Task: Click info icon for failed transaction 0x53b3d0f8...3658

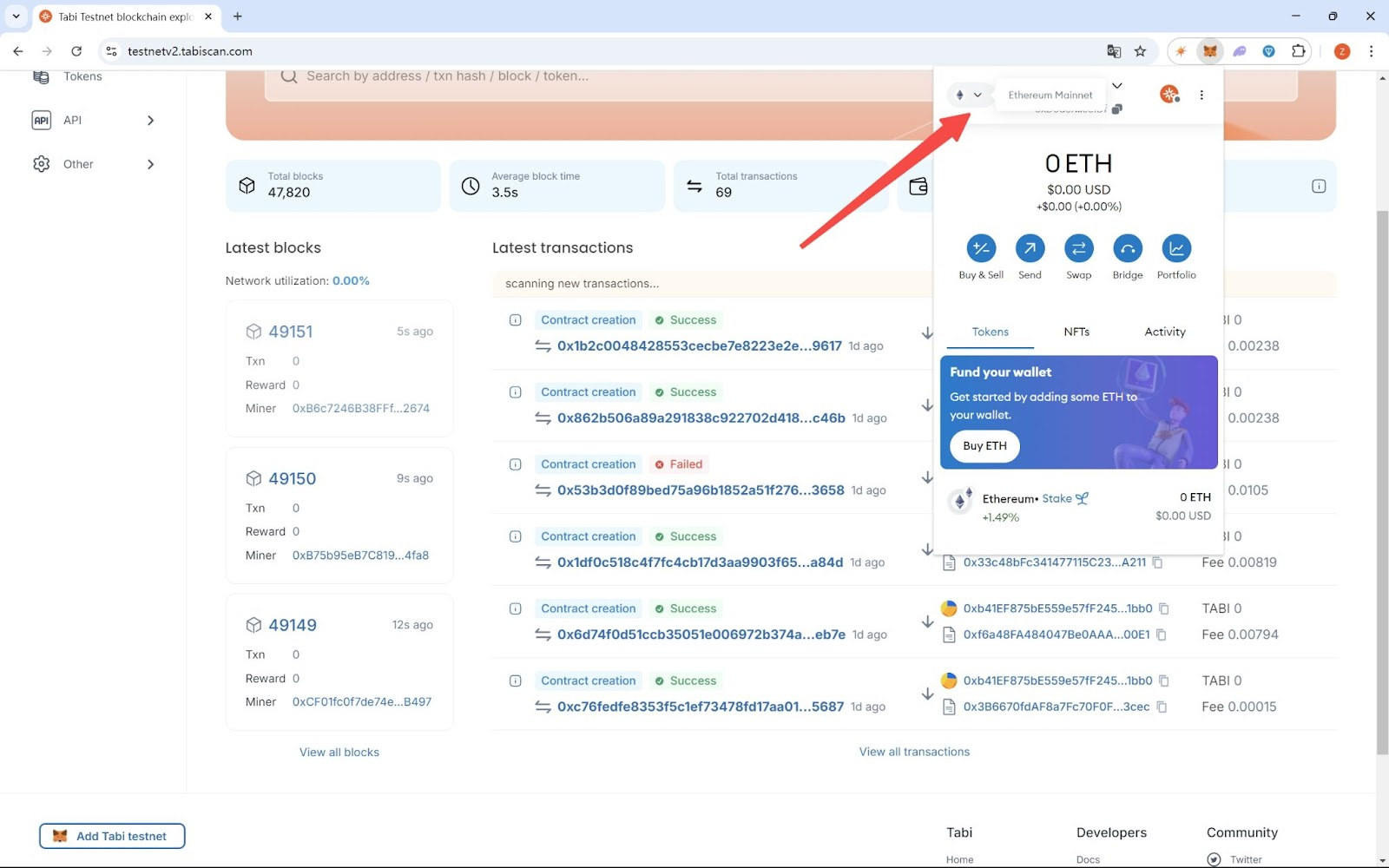Action: point(516,464)
